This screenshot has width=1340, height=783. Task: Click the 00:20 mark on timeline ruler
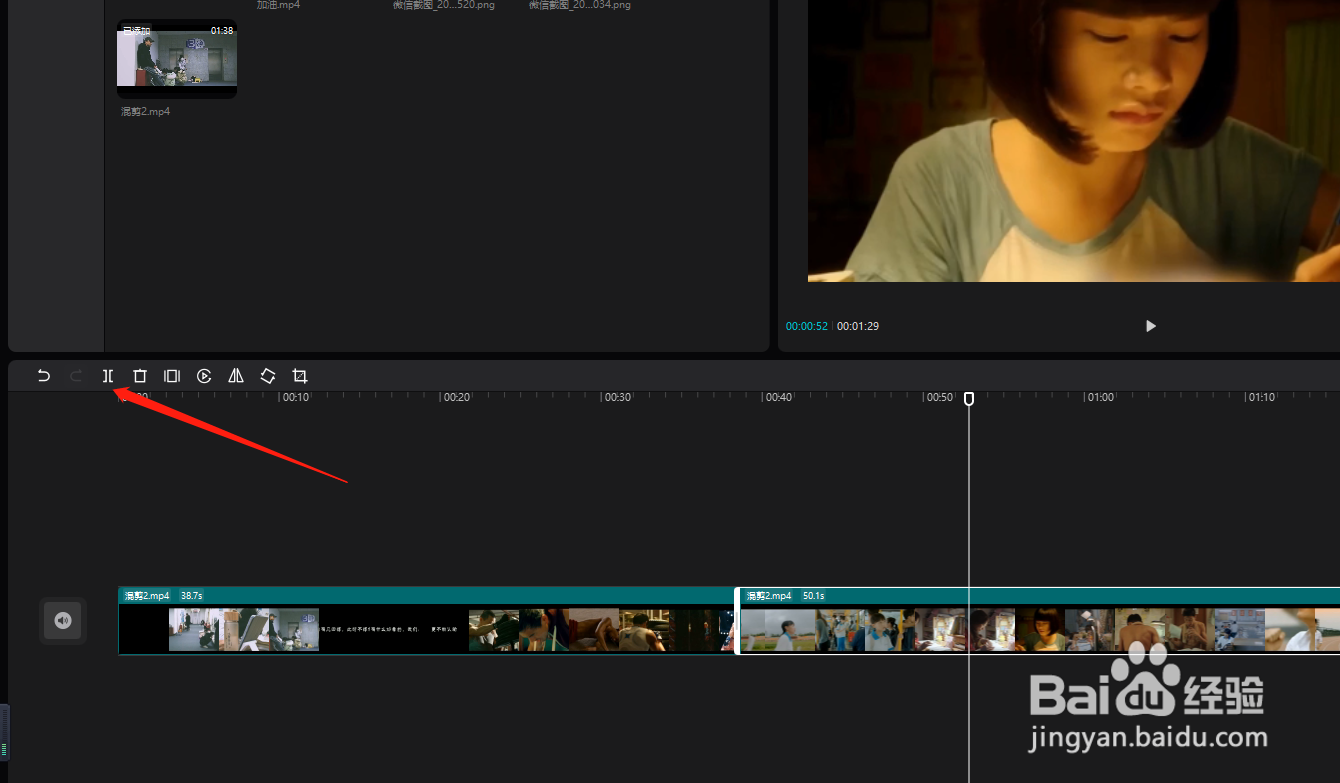coord(456,397)
